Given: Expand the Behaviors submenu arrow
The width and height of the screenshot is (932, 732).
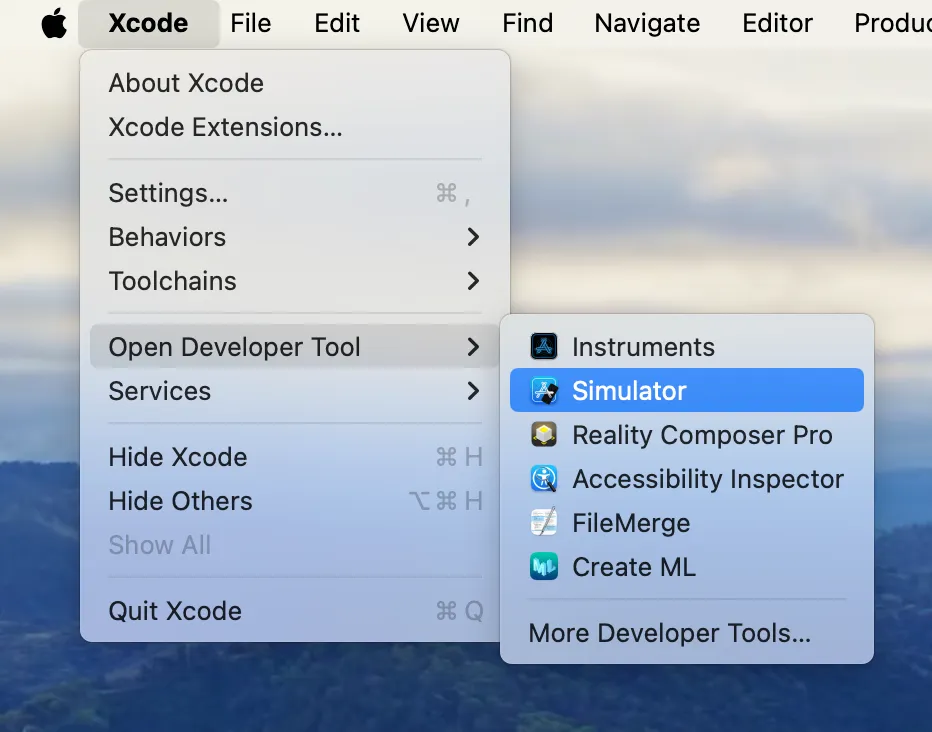Looking at the screenshot, I should pos(473,237).
